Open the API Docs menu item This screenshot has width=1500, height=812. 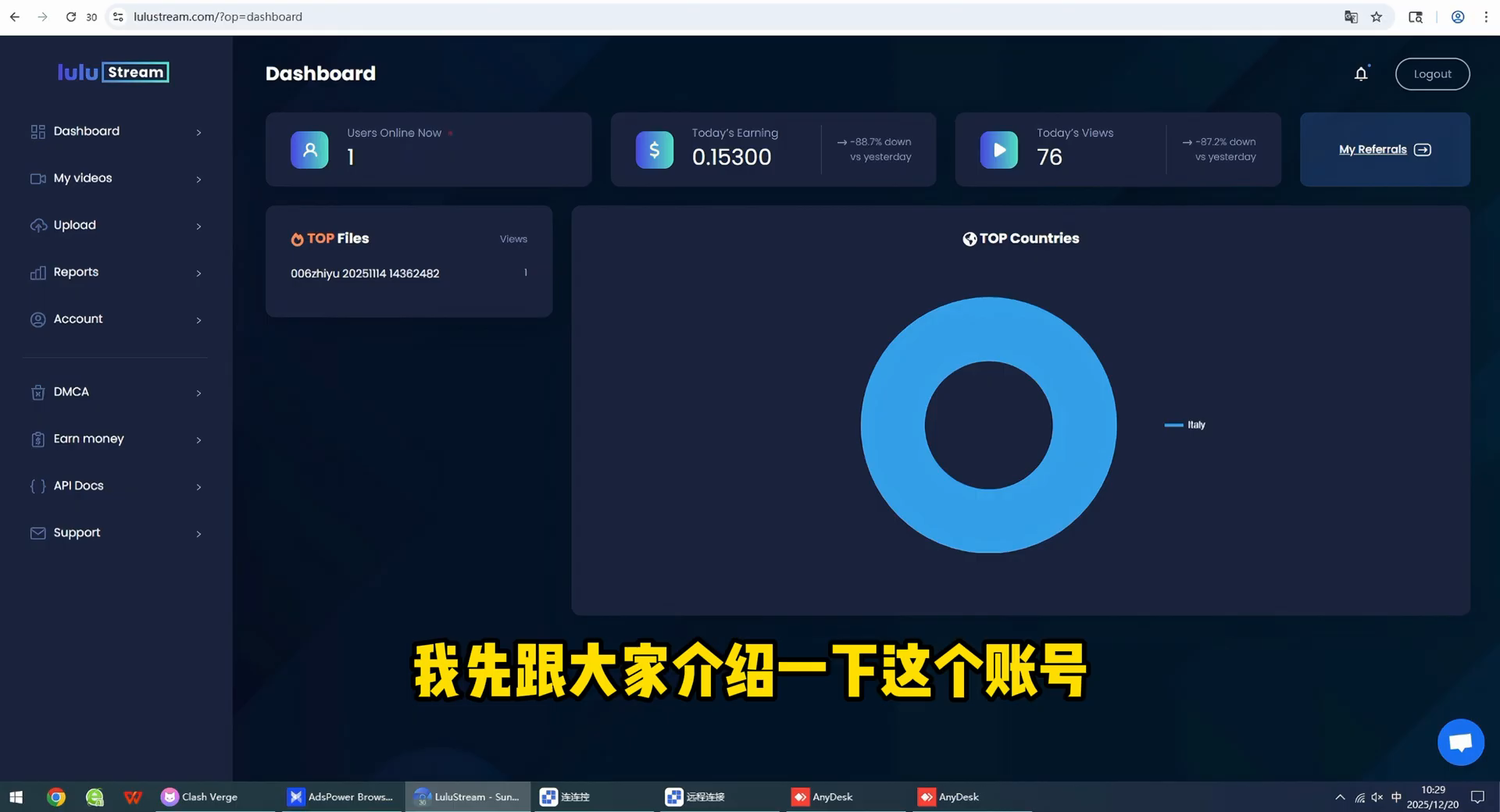coord(116,486)
